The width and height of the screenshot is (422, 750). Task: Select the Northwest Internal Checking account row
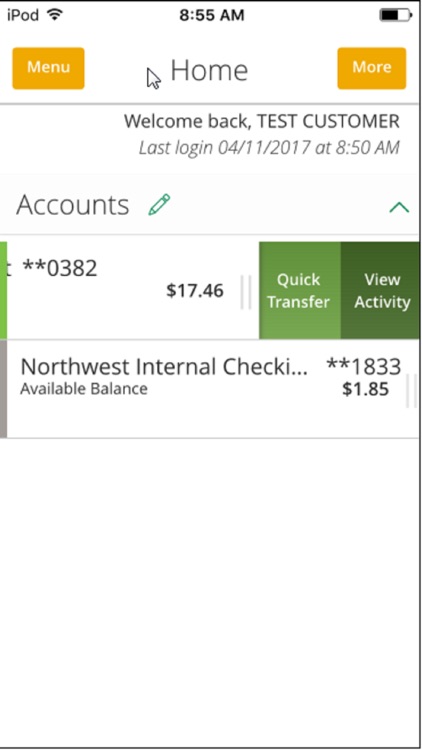[x=211, y=389]
